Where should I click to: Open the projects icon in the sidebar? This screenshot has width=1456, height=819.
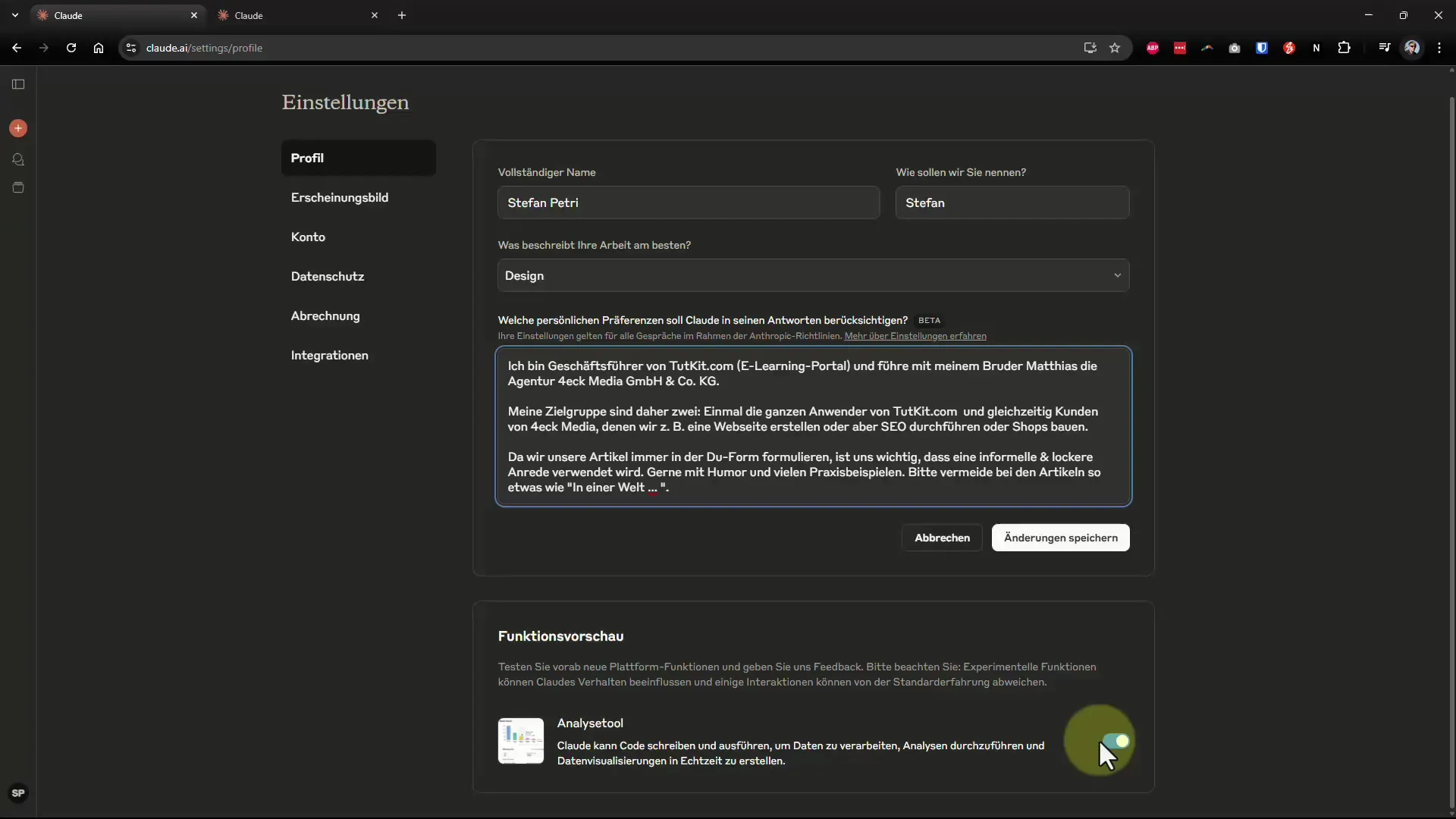point(18,187)
